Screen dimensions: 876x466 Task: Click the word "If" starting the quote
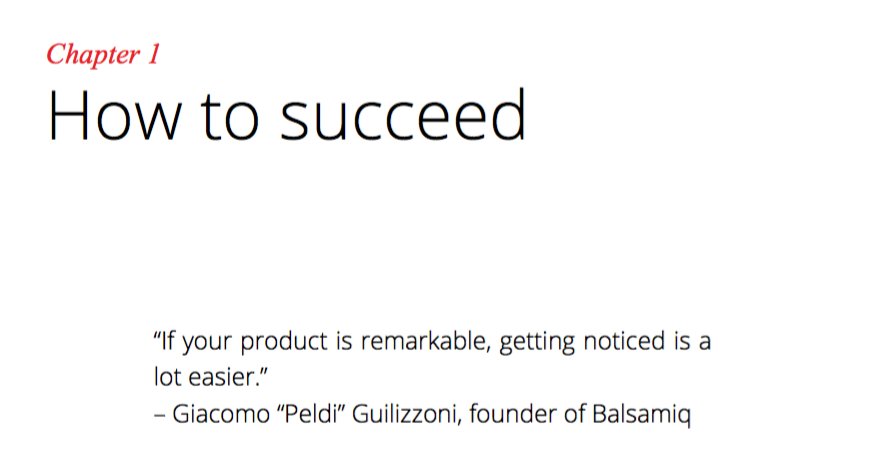[x=166, y=341]
